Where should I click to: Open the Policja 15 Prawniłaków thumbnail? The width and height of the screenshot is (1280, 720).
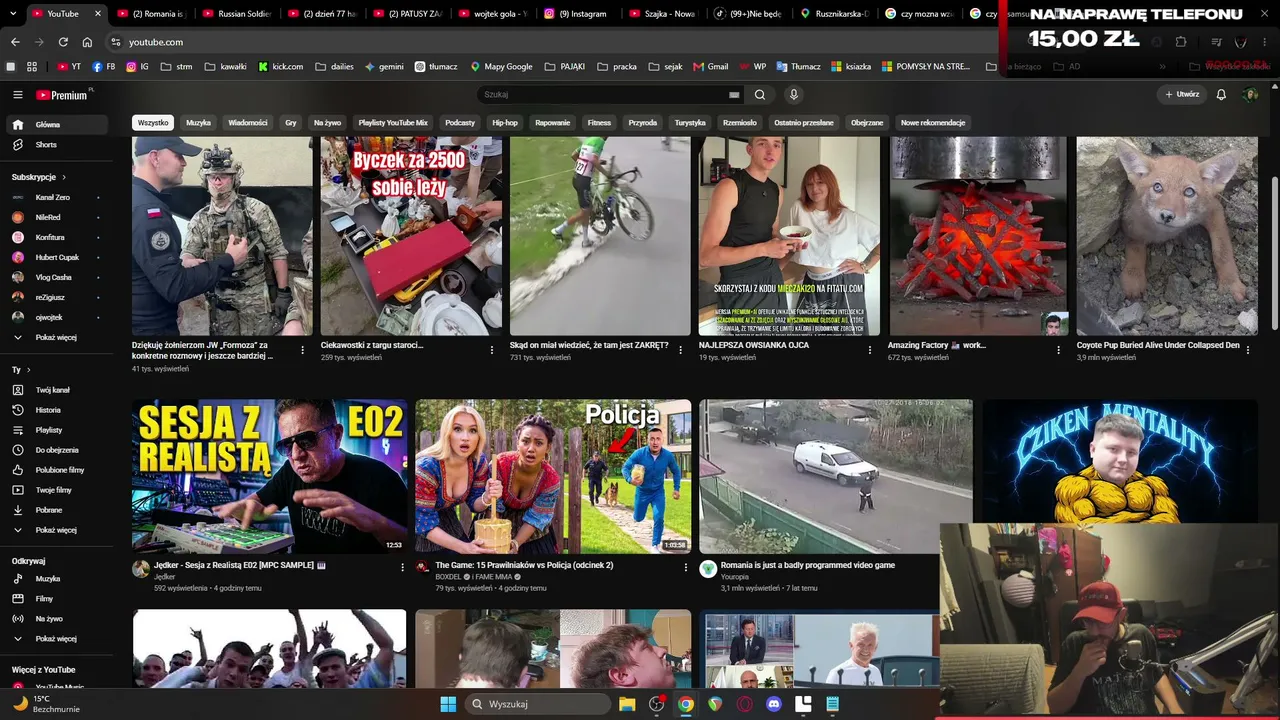553,476
